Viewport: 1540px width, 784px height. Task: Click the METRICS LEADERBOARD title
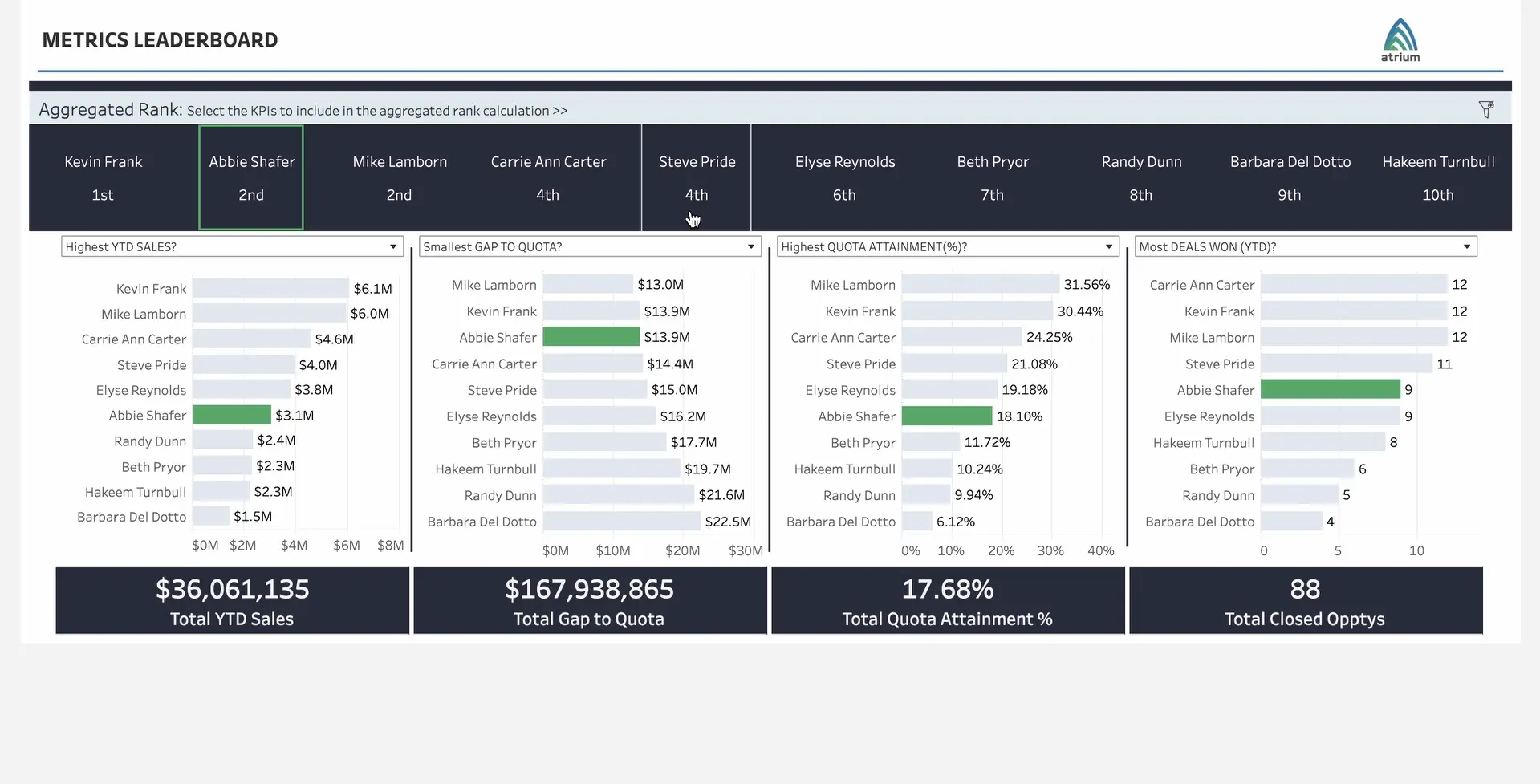(160, 39)
